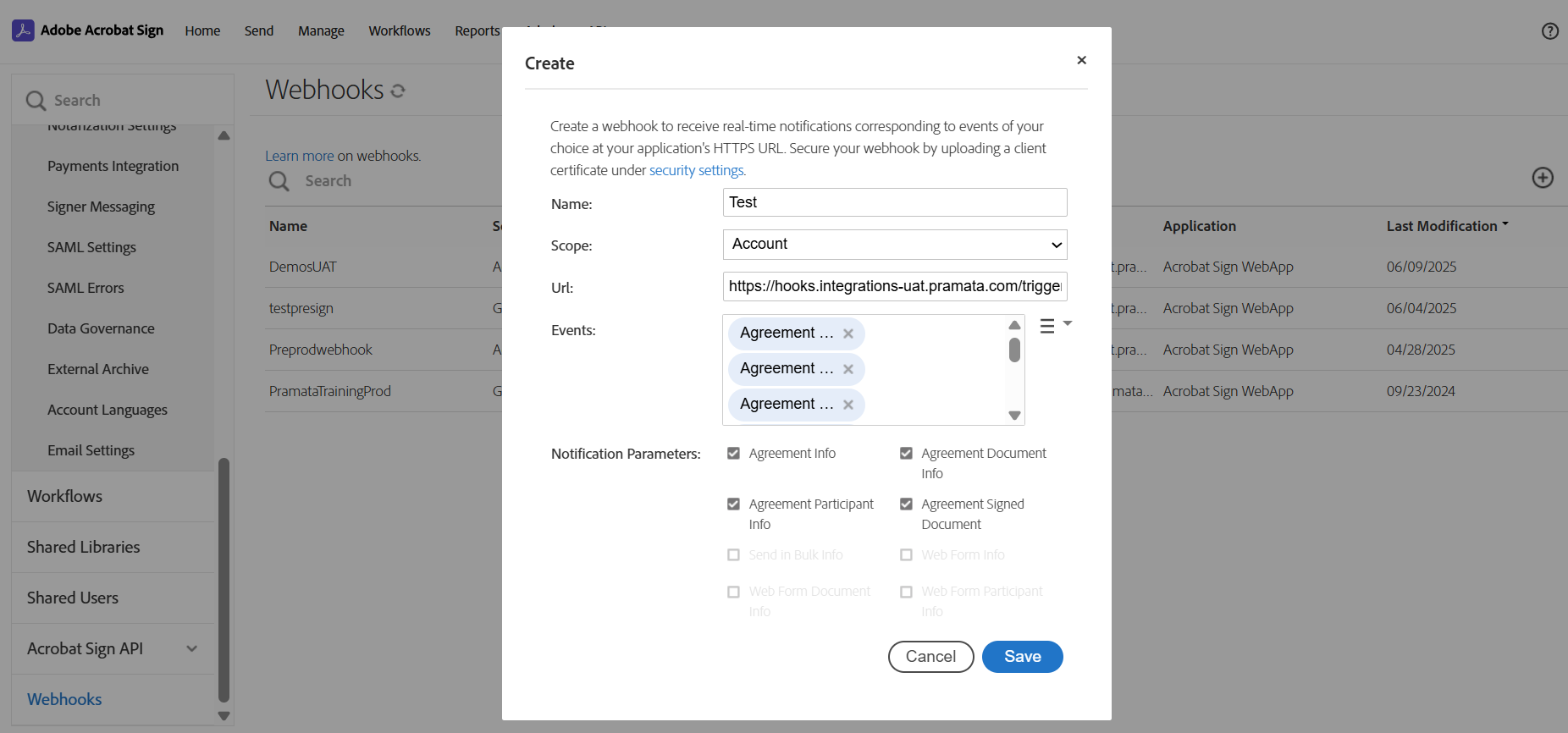
Task: Click the sidebar scroll up arrow
Action: coord(224,135)
